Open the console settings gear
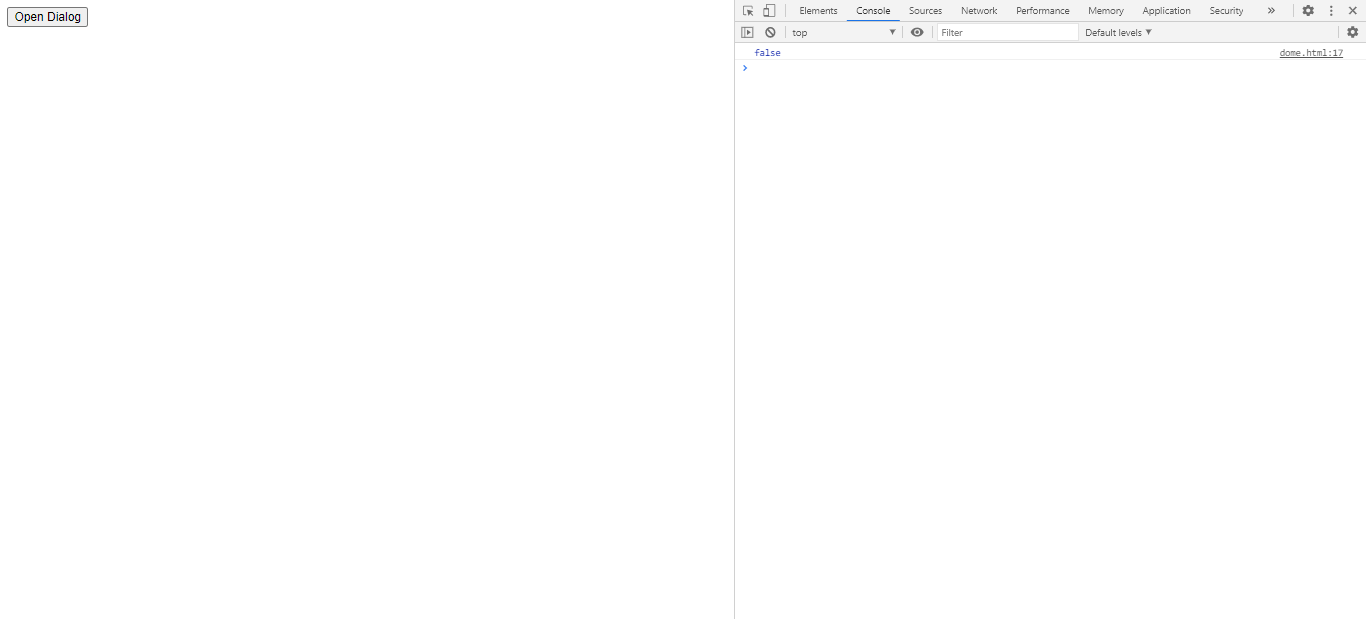Viewport: 1366px width, 619px height. point(1353,32)
